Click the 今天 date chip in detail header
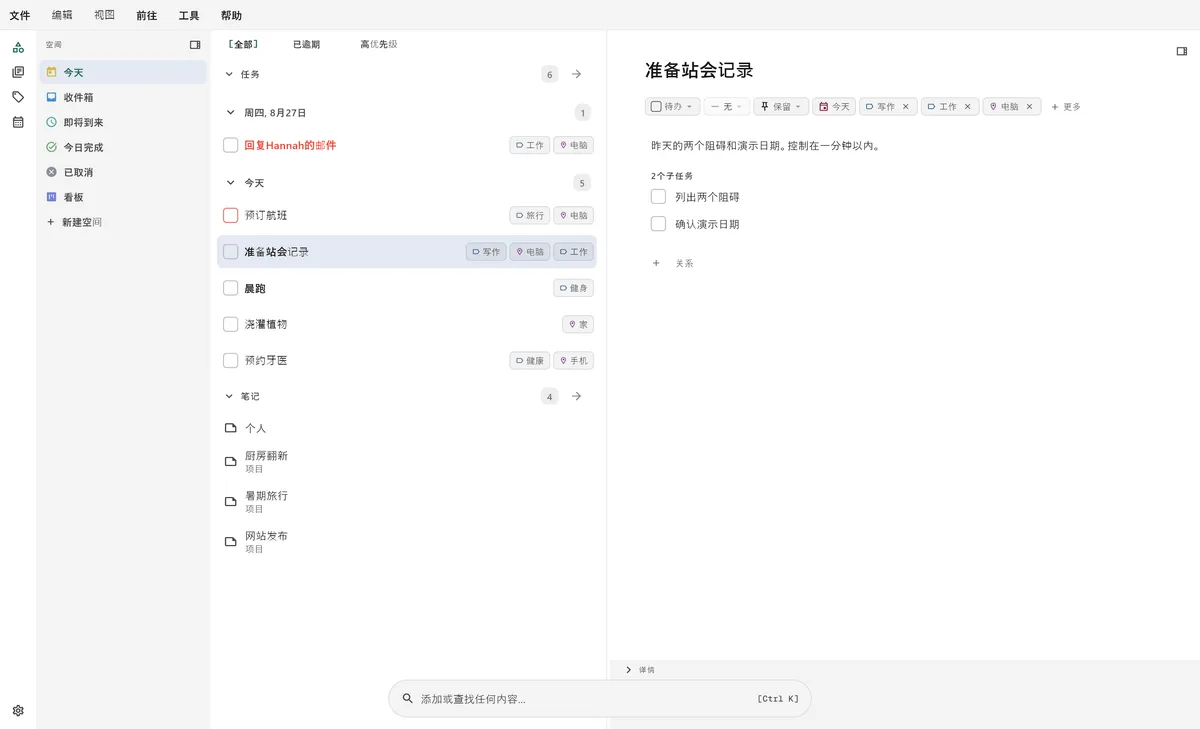 click(834, 106)
